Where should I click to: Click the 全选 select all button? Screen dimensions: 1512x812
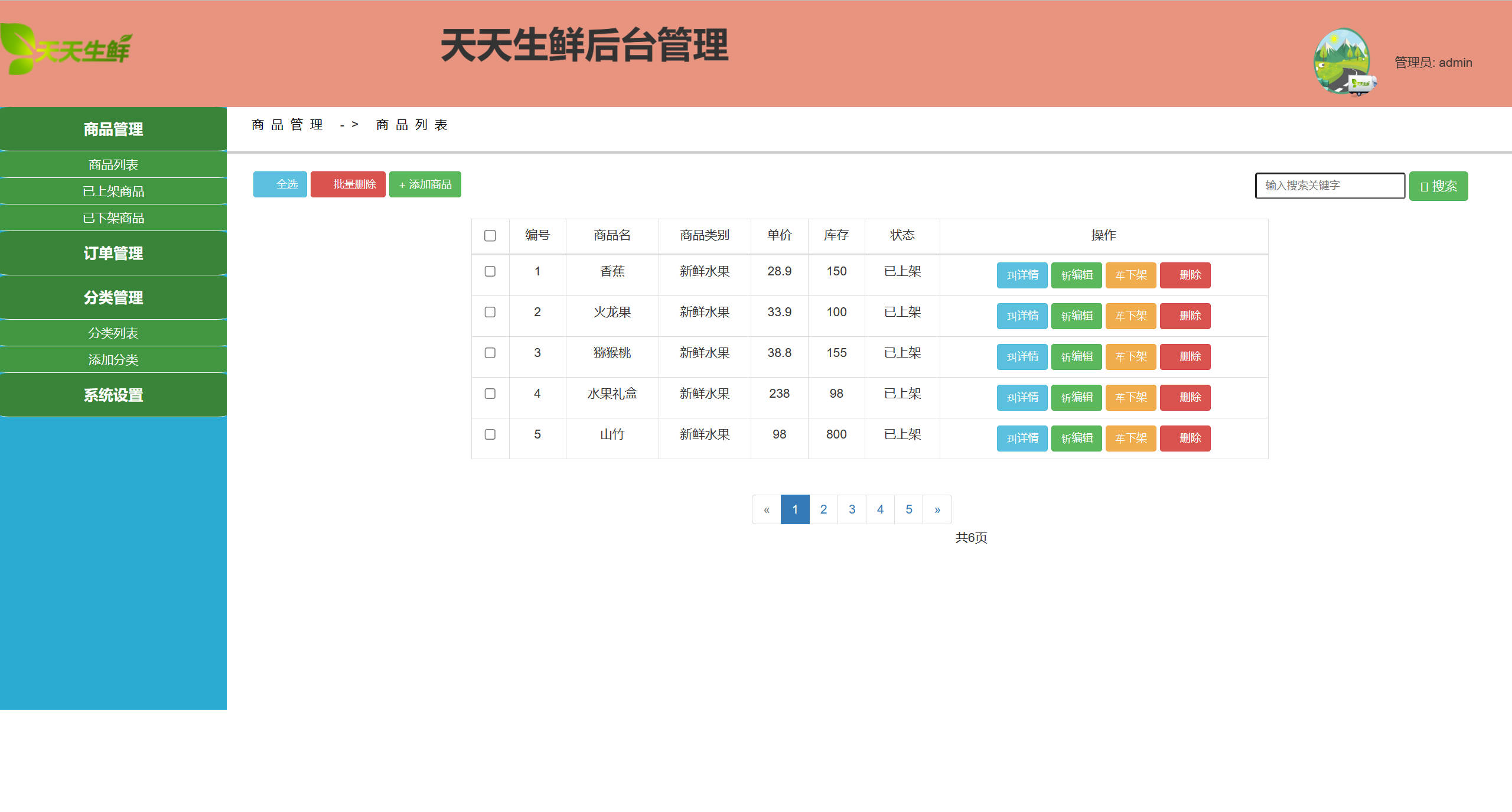280,184
